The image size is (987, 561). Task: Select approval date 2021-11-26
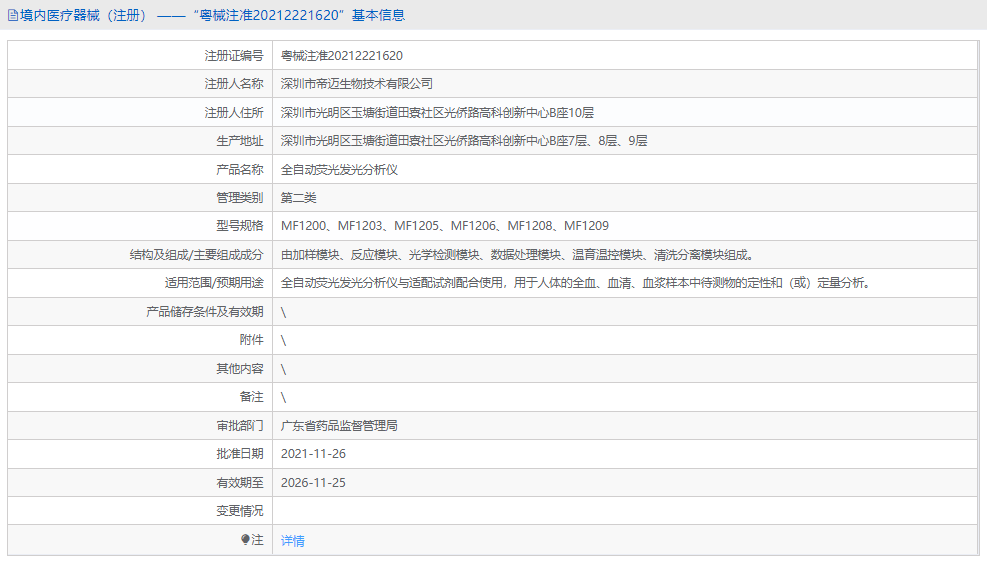coord(313,453)
